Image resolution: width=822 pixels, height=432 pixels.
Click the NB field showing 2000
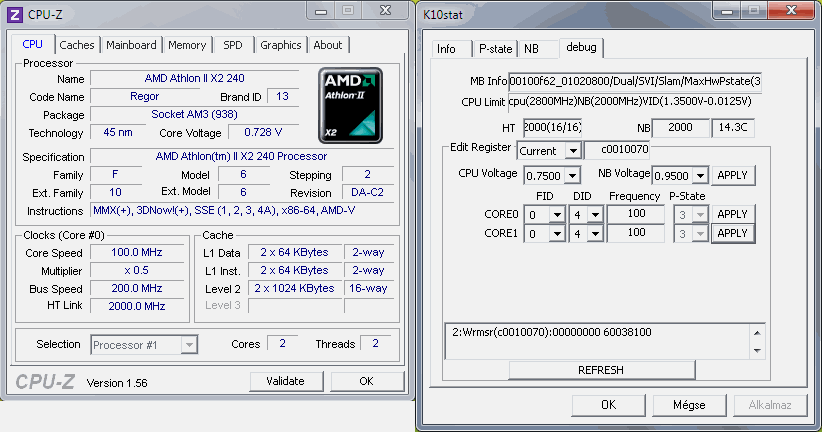coord(680,127)
